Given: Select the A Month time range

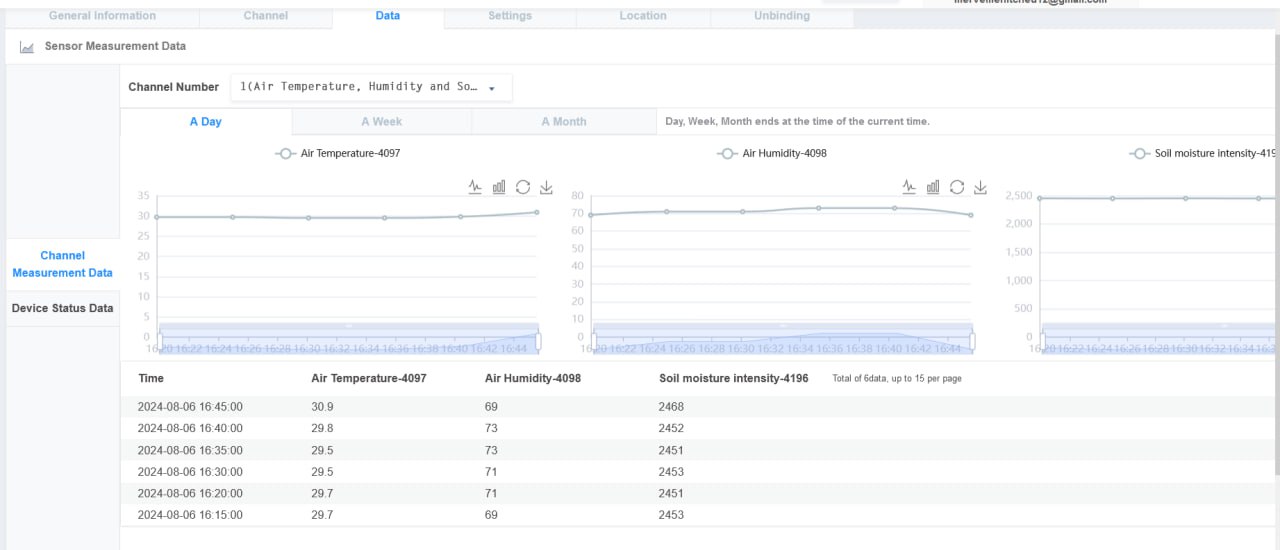Looking at the screenshot, I should [564, 122].
